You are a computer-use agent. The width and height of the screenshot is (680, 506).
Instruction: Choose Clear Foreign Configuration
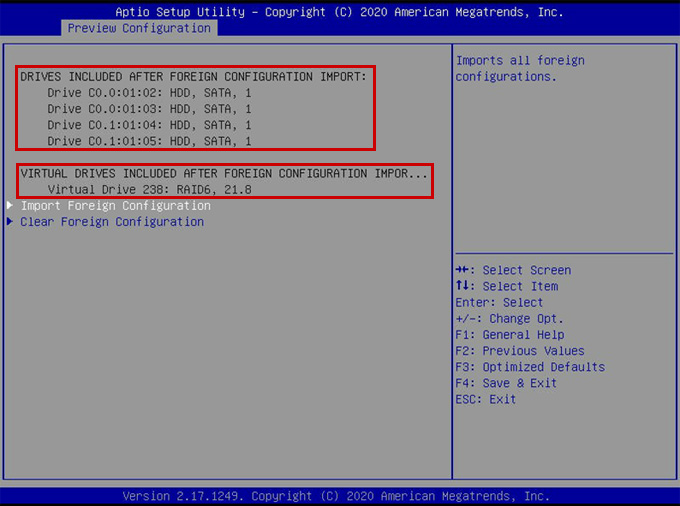point(112,222)
